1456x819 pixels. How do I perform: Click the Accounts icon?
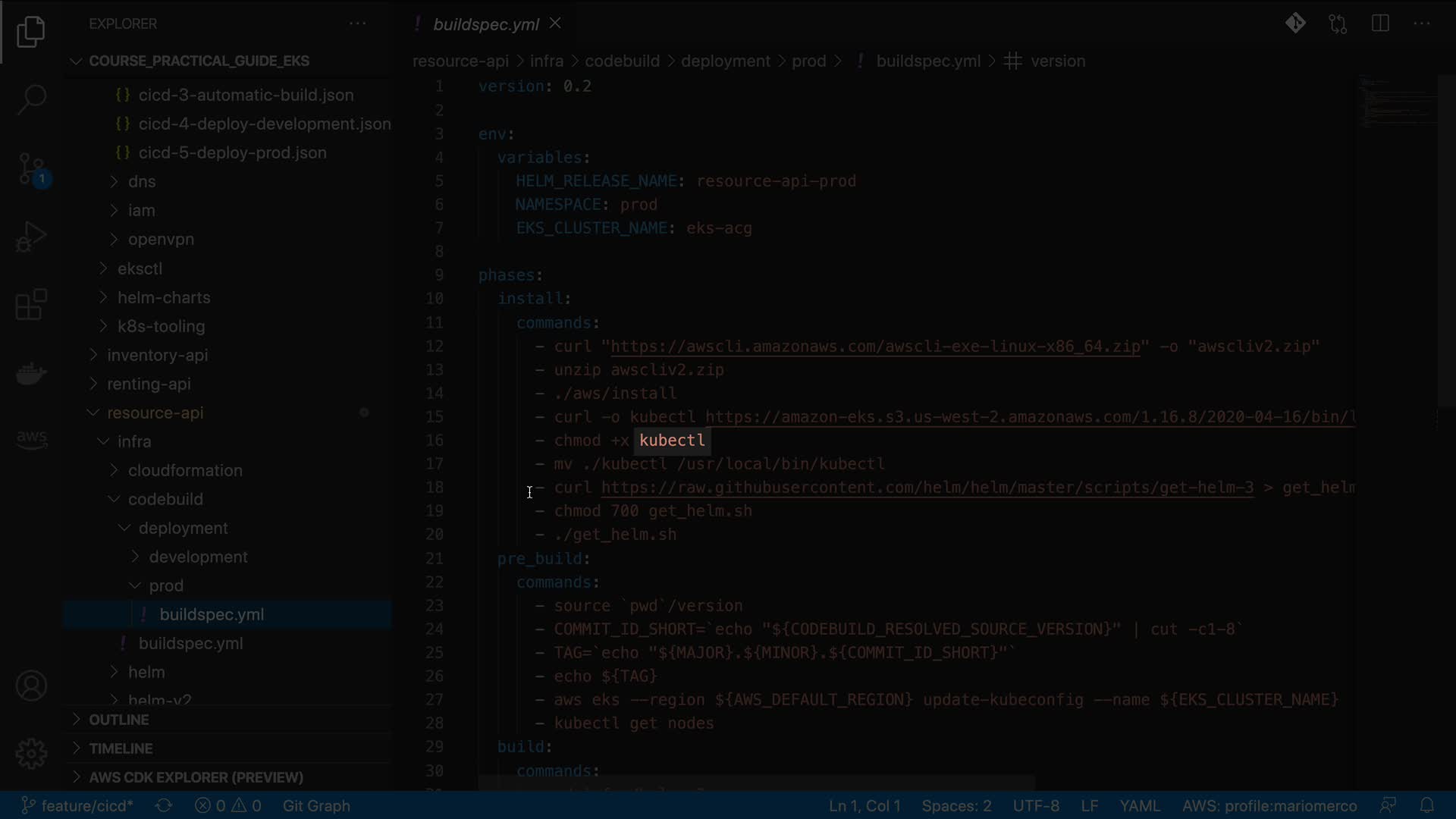[31, 686]
